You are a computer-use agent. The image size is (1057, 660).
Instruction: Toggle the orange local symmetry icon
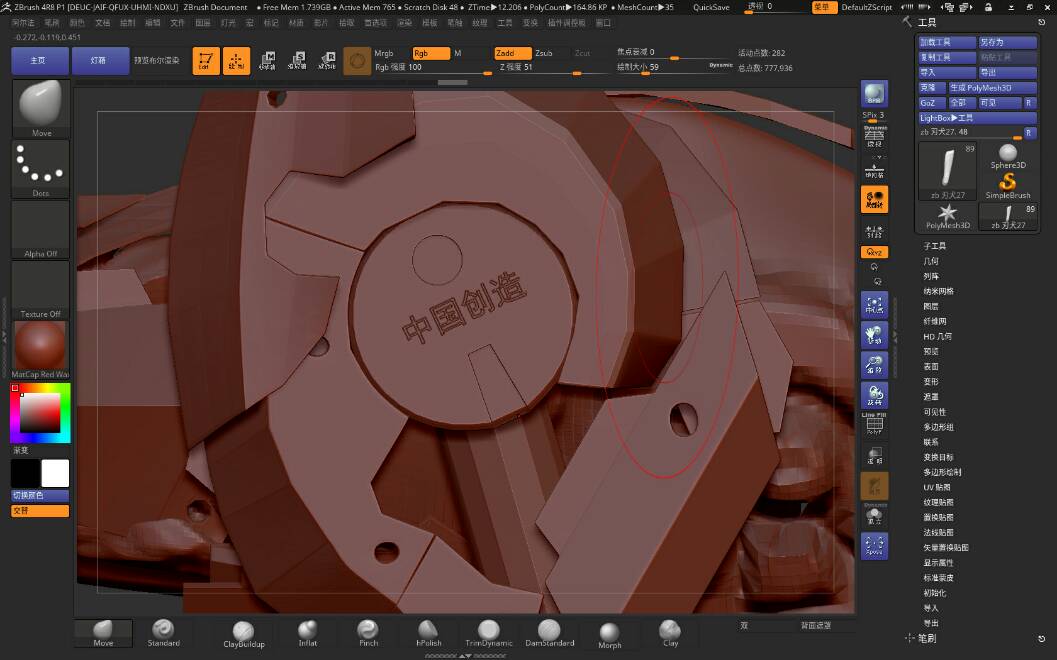click(x=874, y=200)
